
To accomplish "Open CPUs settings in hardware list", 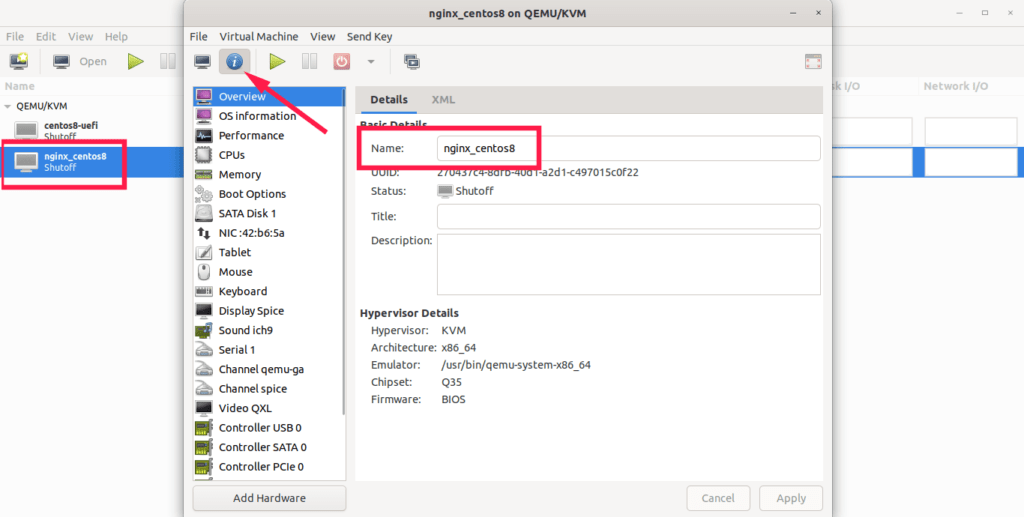I will point(269,155).
